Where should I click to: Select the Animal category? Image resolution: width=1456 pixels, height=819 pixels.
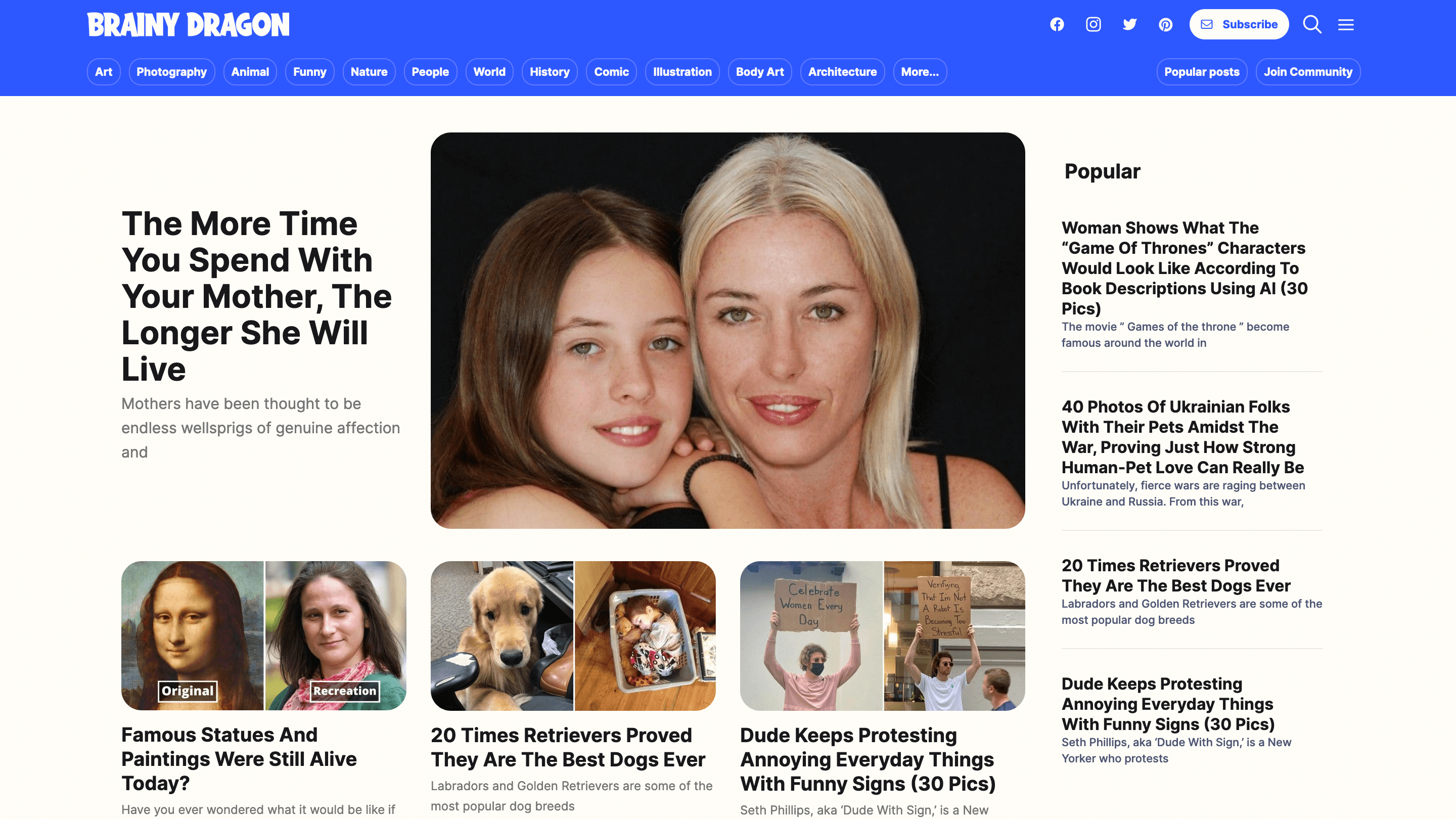point(250,72)
